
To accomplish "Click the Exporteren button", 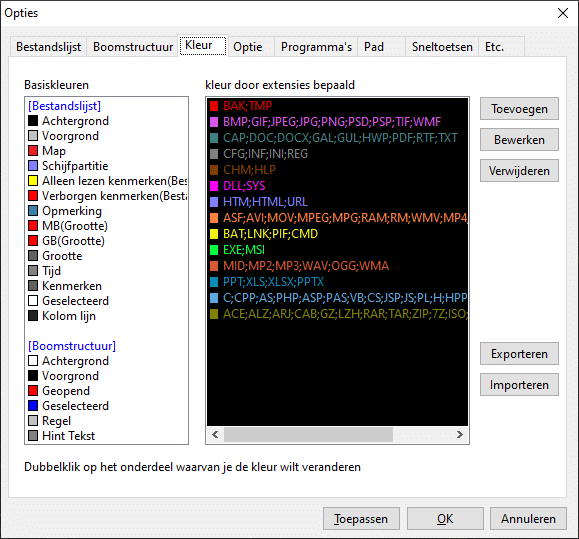I will pos(519,354).
